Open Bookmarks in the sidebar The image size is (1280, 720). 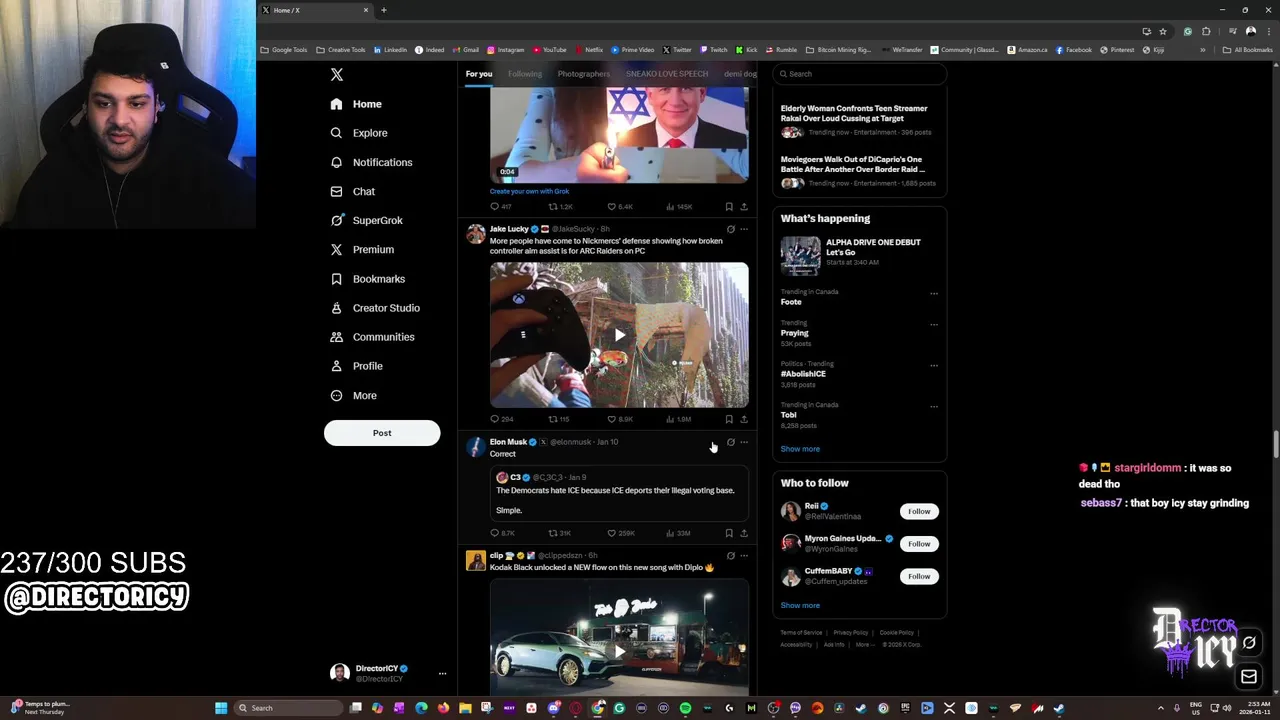point(367,279)
